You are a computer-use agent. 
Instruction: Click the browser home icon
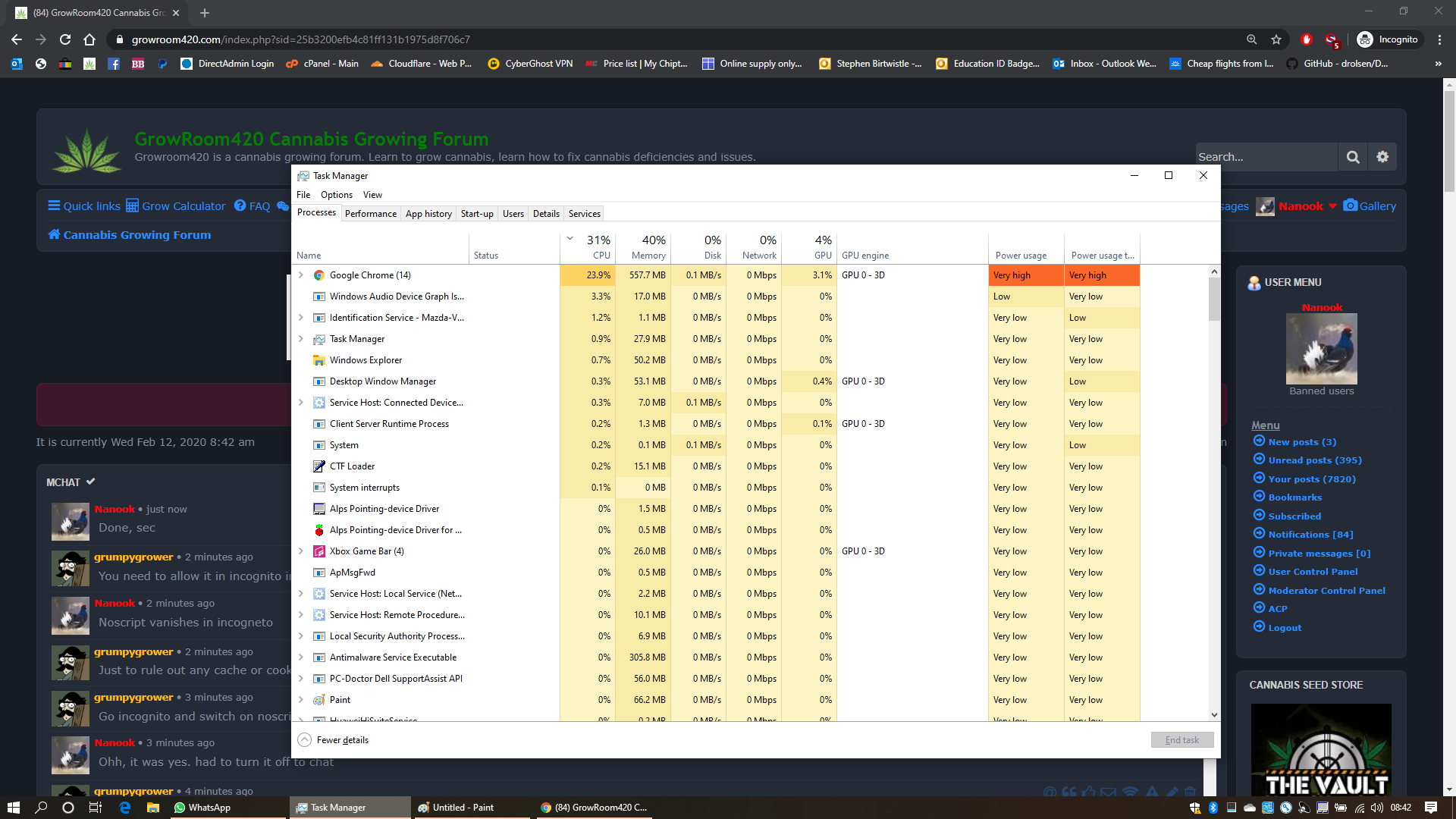89,39
